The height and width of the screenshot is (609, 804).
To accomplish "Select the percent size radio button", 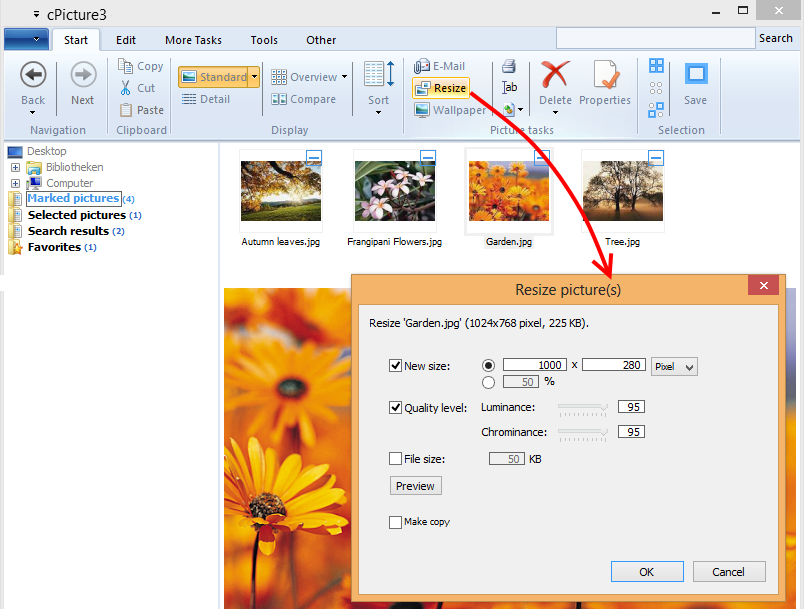I will tap(488, 382).
